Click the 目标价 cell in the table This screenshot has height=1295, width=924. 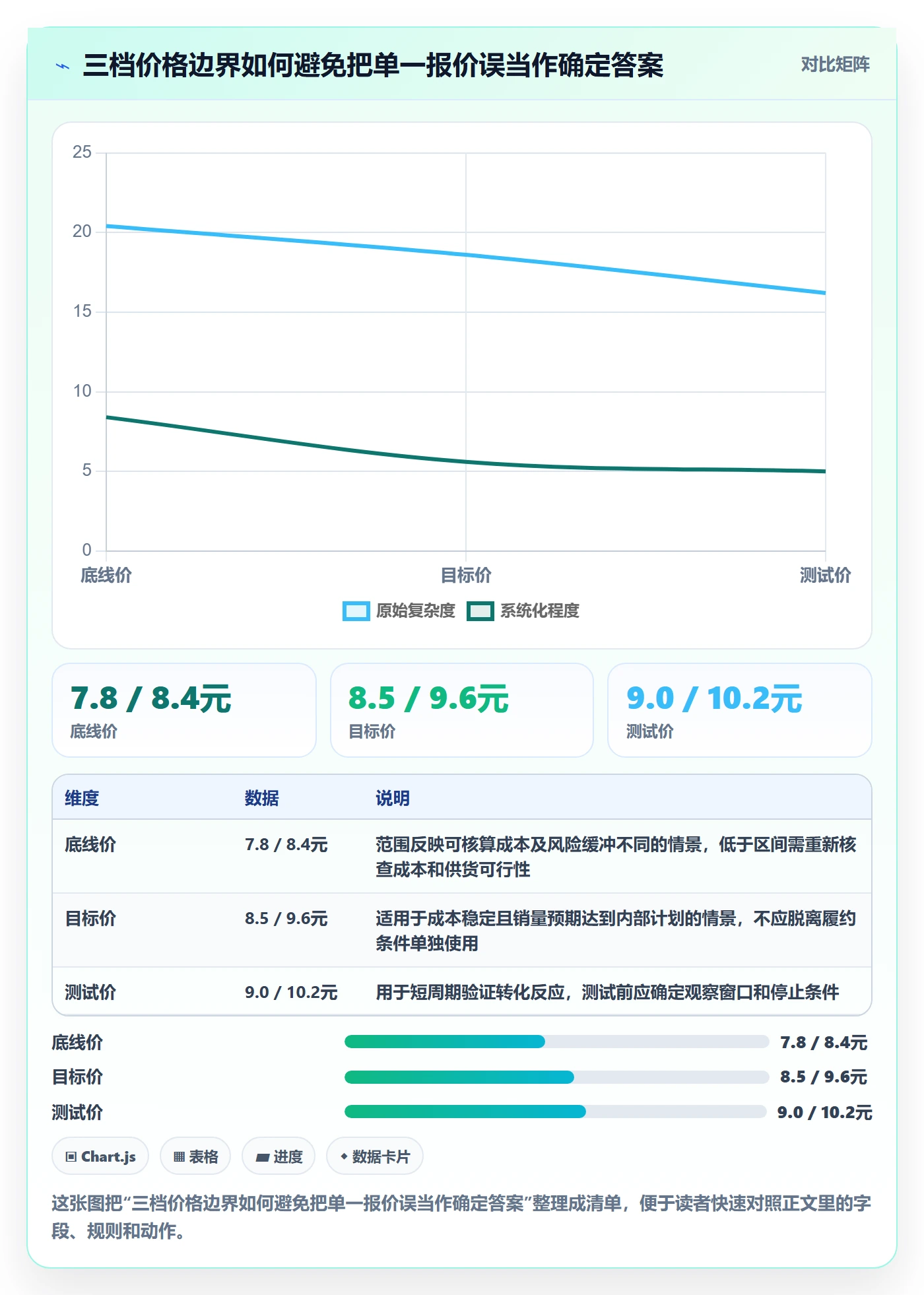[x=90, y=919]
